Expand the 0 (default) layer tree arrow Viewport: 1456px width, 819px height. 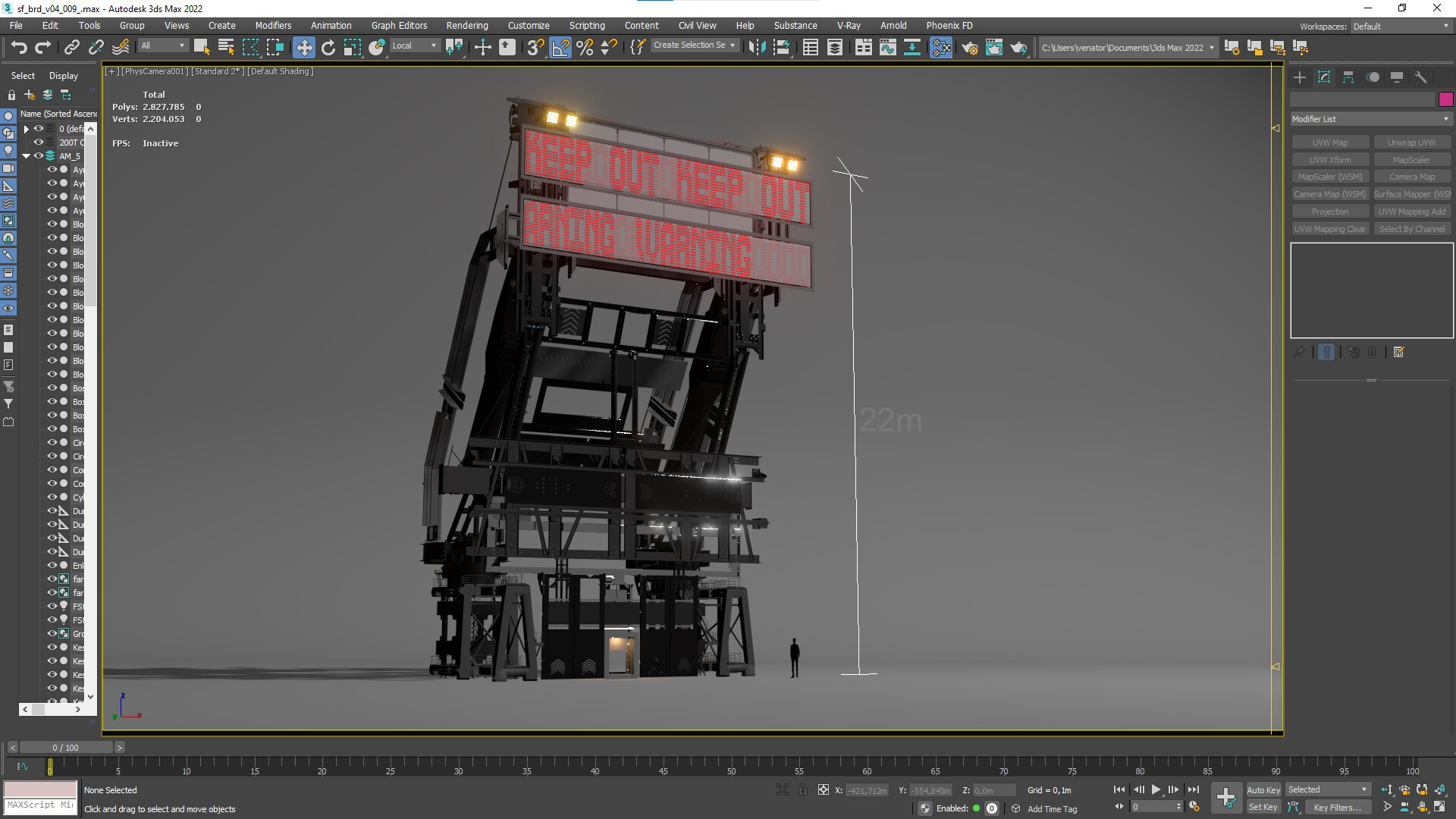click(27, 129)
